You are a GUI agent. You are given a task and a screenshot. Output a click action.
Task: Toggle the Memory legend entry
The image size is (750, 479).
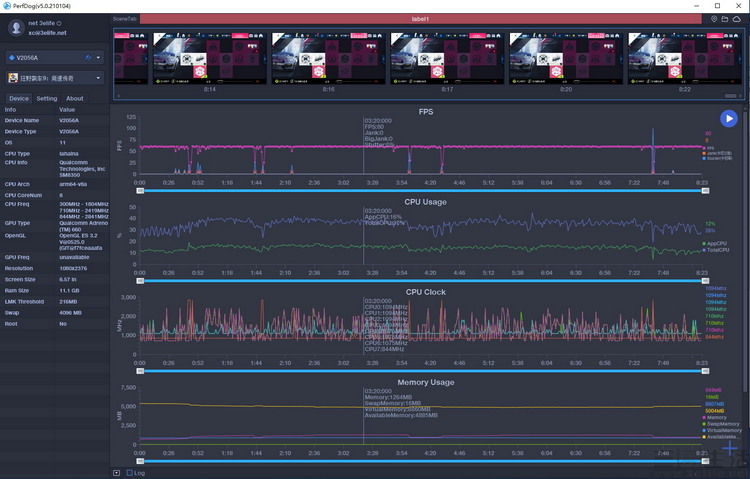714,417
